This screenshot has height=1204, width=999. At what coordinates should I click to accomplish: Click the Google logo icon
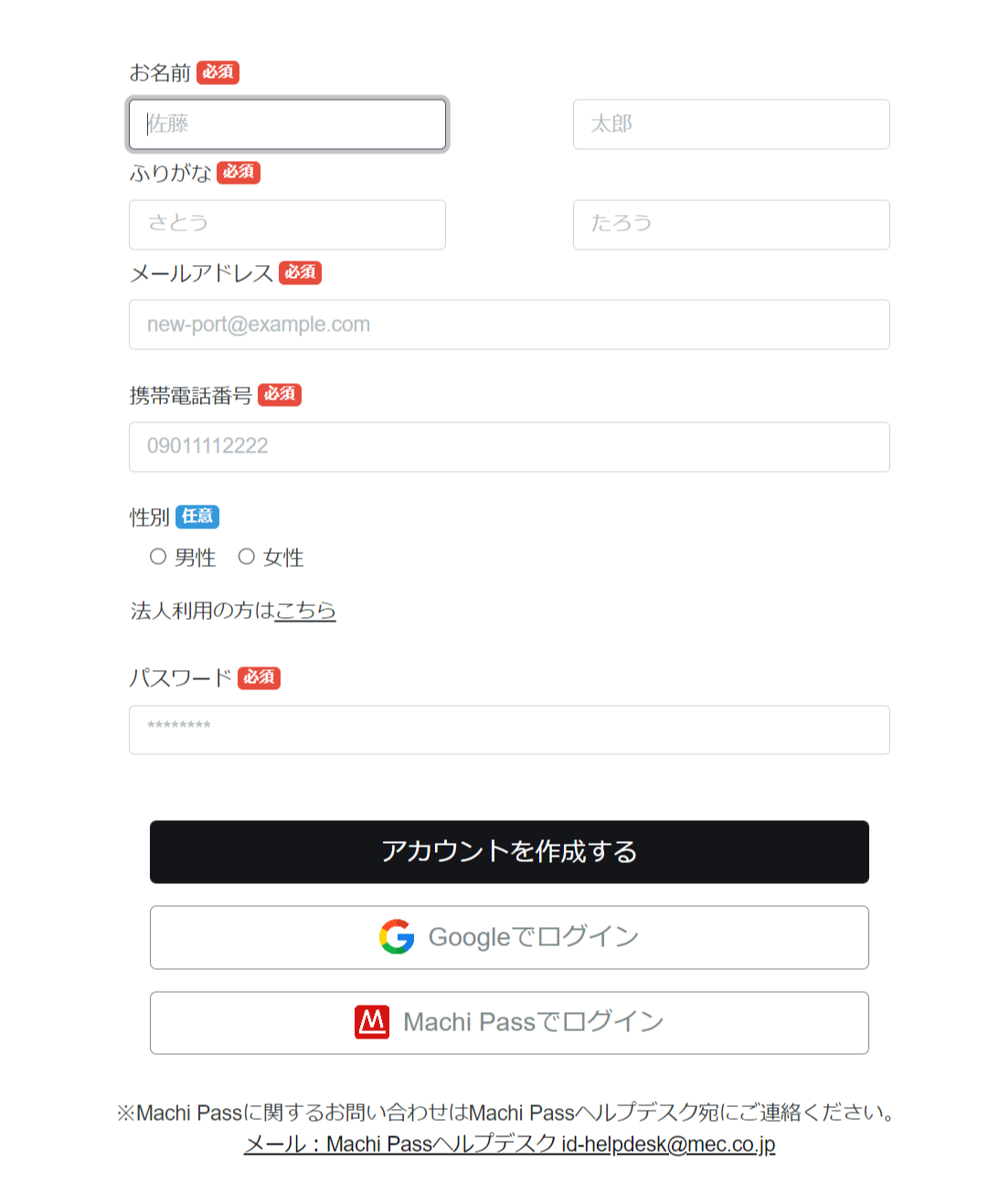click(x=397, y=937)
